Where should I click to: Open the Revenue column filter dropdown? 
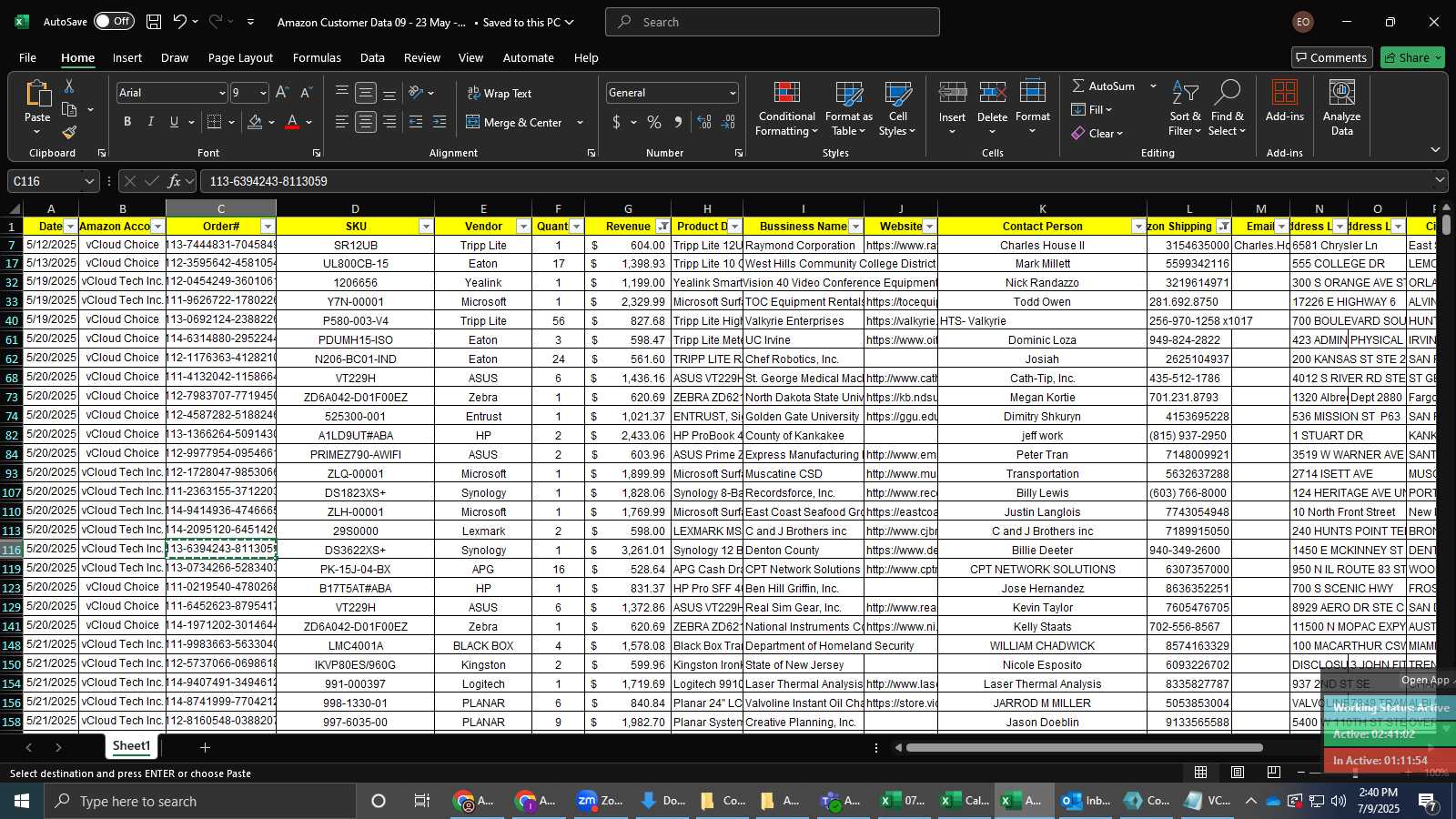pos(663,227)
